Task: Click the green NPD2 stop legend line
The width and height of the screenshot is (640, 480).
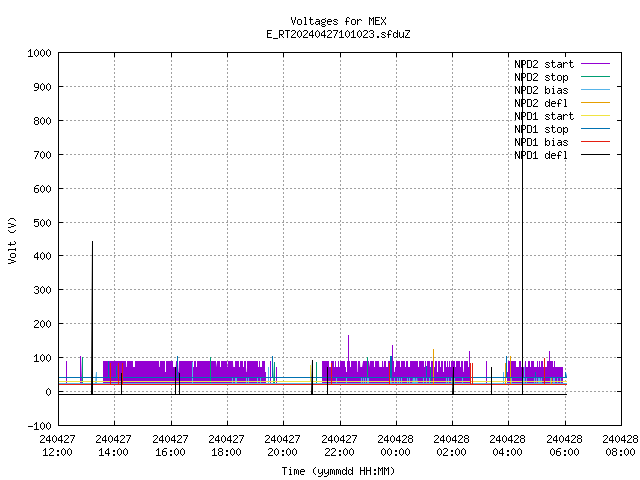Action: coord(595,77)
